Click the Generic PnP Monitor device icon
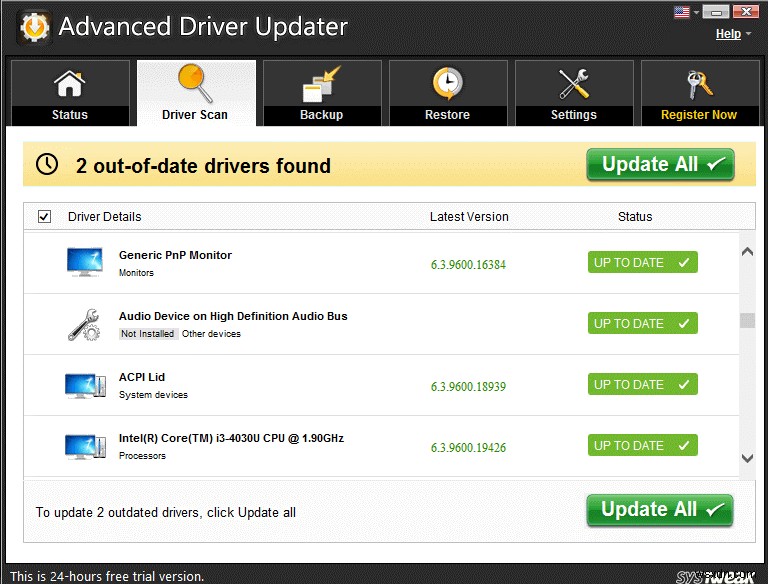 click(84, 262)
